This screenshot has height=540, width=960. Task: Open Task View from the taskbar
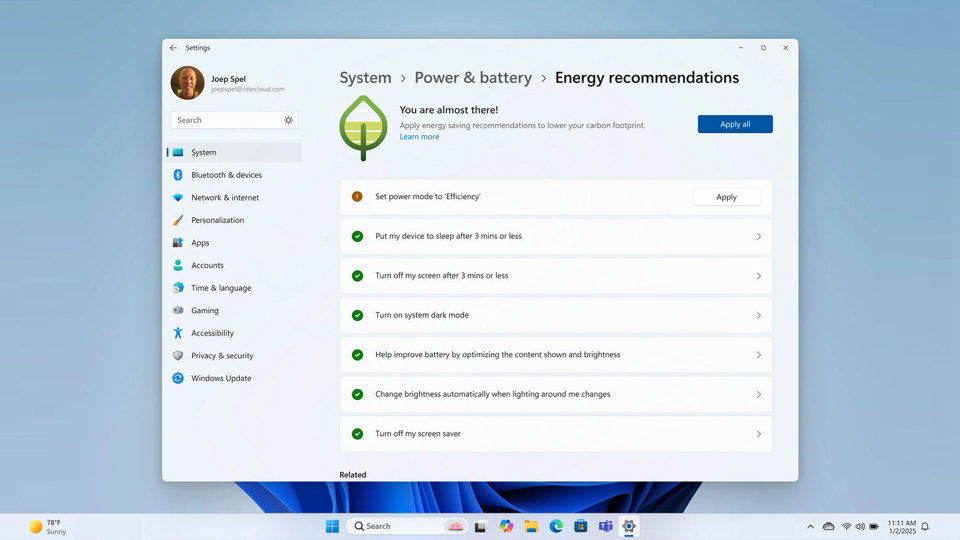point(481,527)
